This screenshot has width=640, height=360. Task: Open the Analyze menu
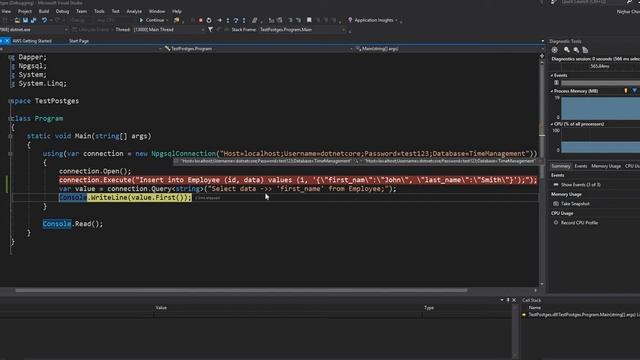pos(134,11)
